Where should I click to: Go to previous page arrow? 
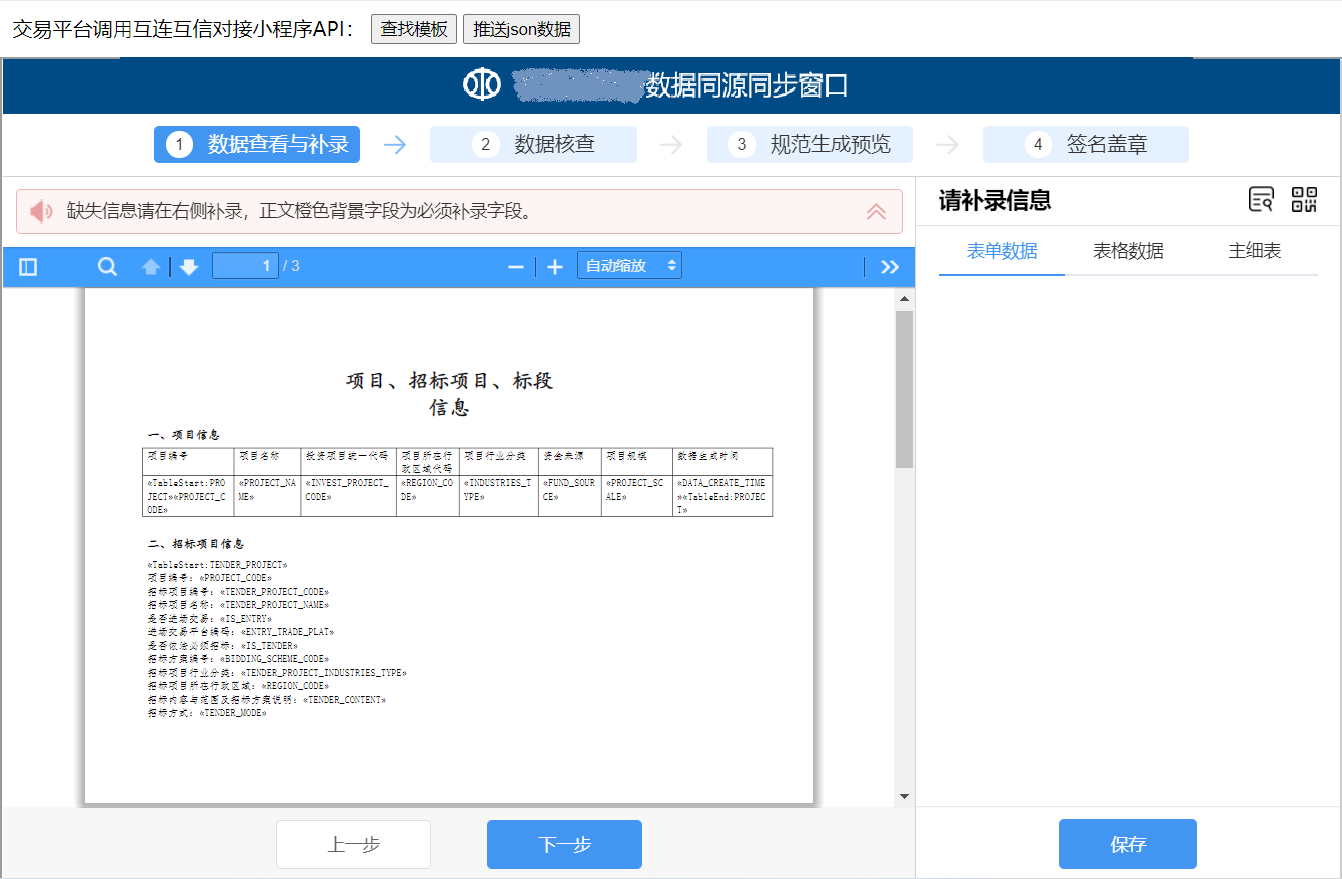(x=151, y=267)
